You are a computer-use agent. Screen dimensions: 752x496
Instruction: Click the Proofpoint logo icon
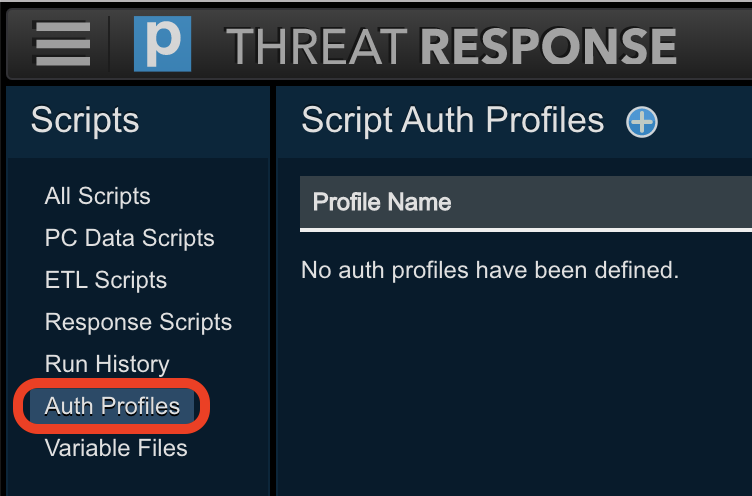pos(162,44)
